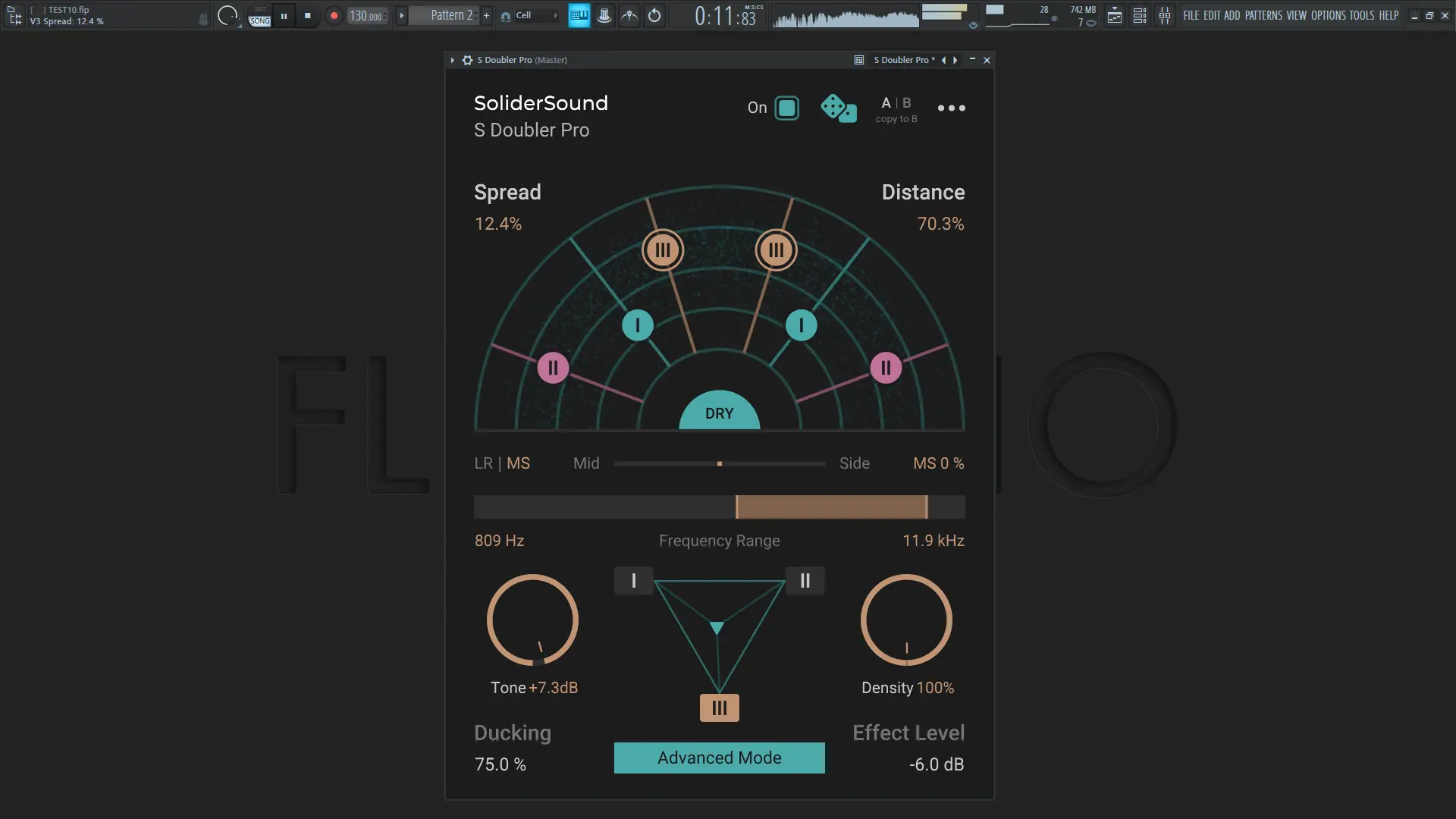Click the Advanced Mode button
1456x819 pixels.
tap(719, 758)
